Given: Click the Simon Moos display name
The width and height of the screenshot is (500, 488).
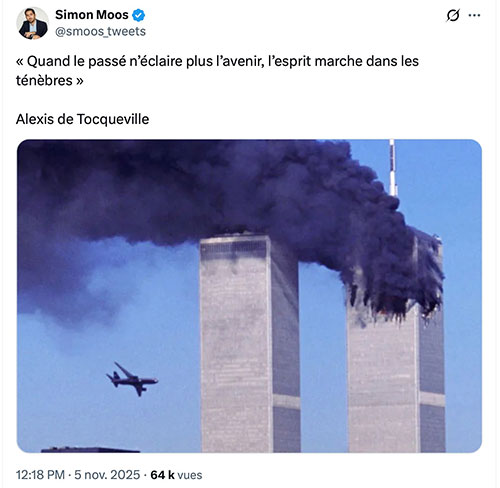Looking at the screenshot, I should click(92, 15).
